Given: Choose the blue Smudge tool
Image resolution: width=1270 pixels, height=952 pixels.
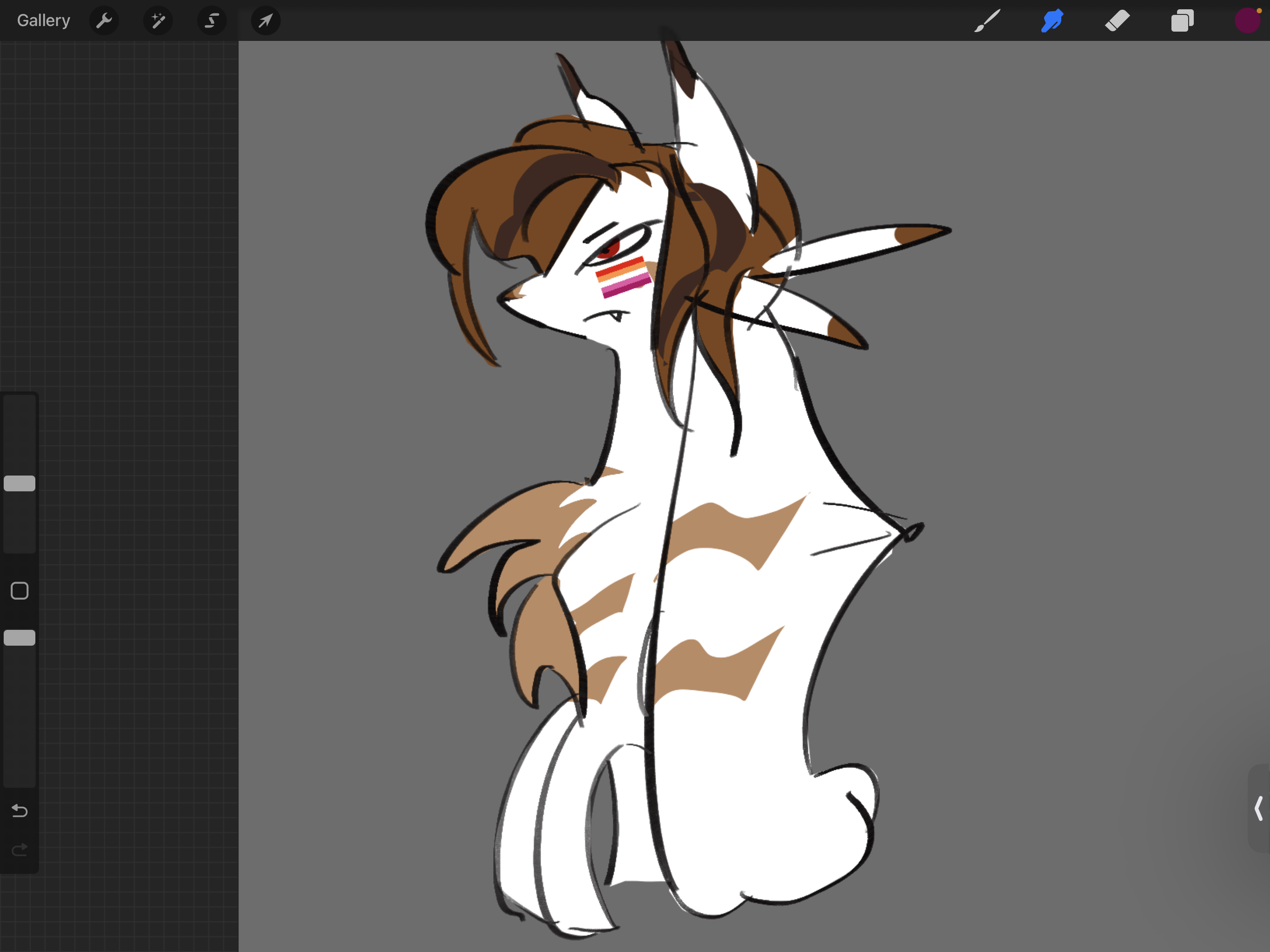Looking at the screenshot, I should tap(1052, 21).
